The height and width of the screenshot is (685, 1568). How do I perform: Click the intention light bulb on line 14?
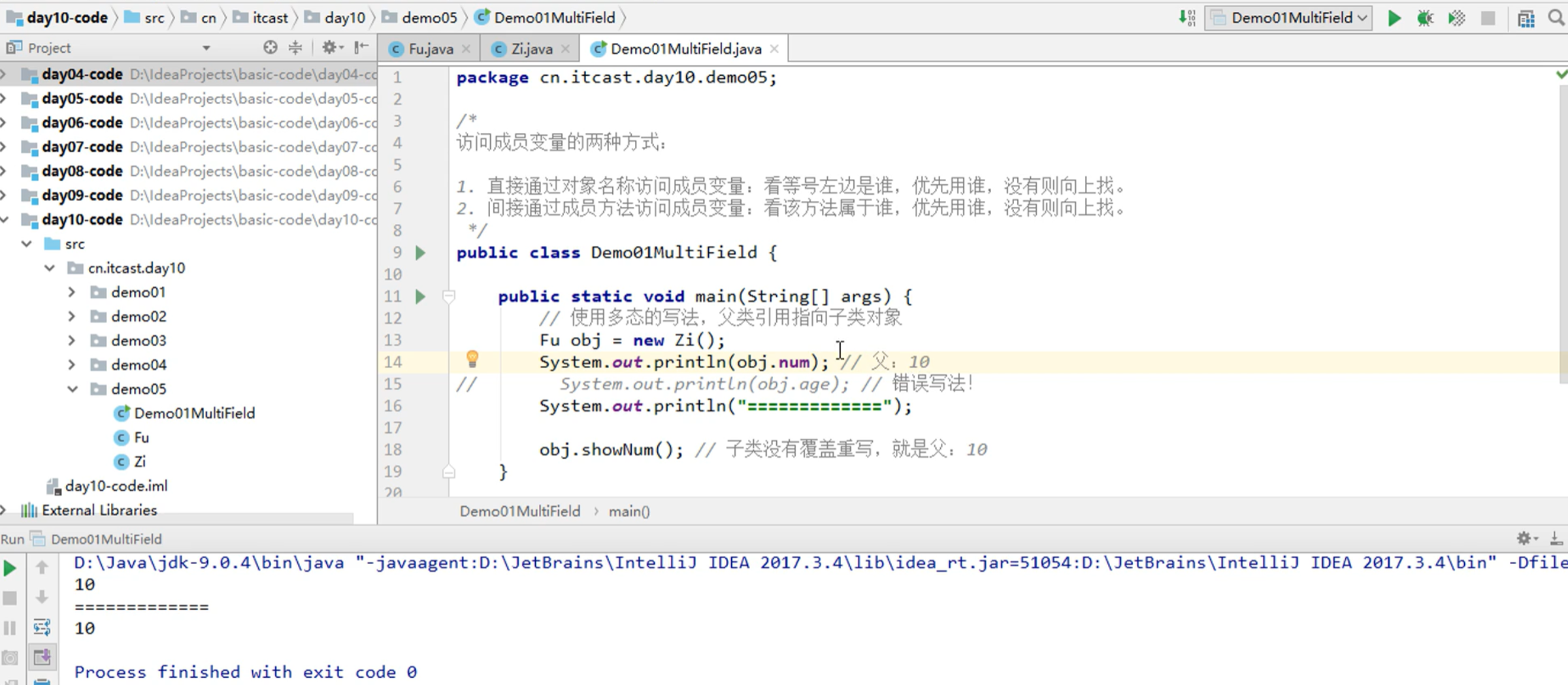coord(472,359)
